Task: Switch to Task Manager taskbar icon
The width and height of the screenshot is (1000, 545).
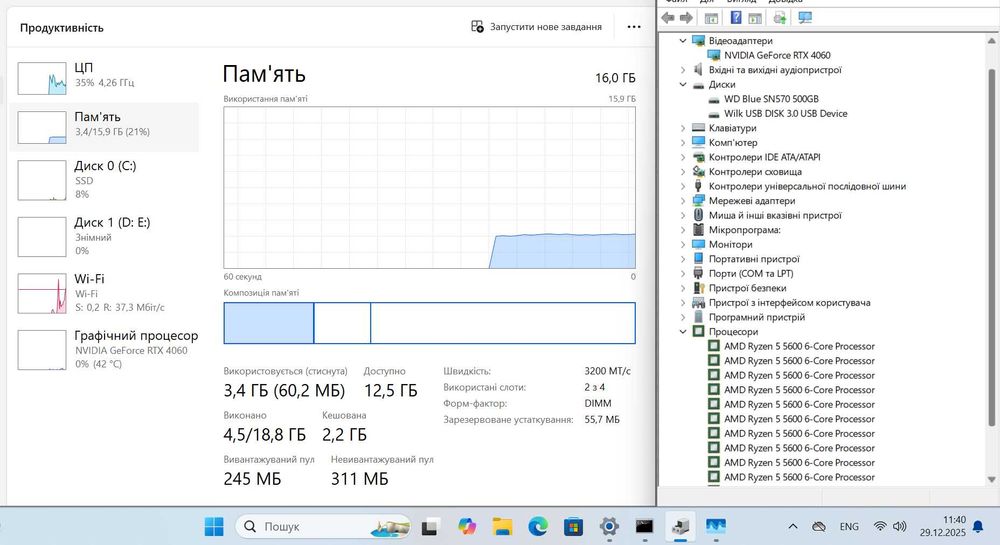Action: 716,527
